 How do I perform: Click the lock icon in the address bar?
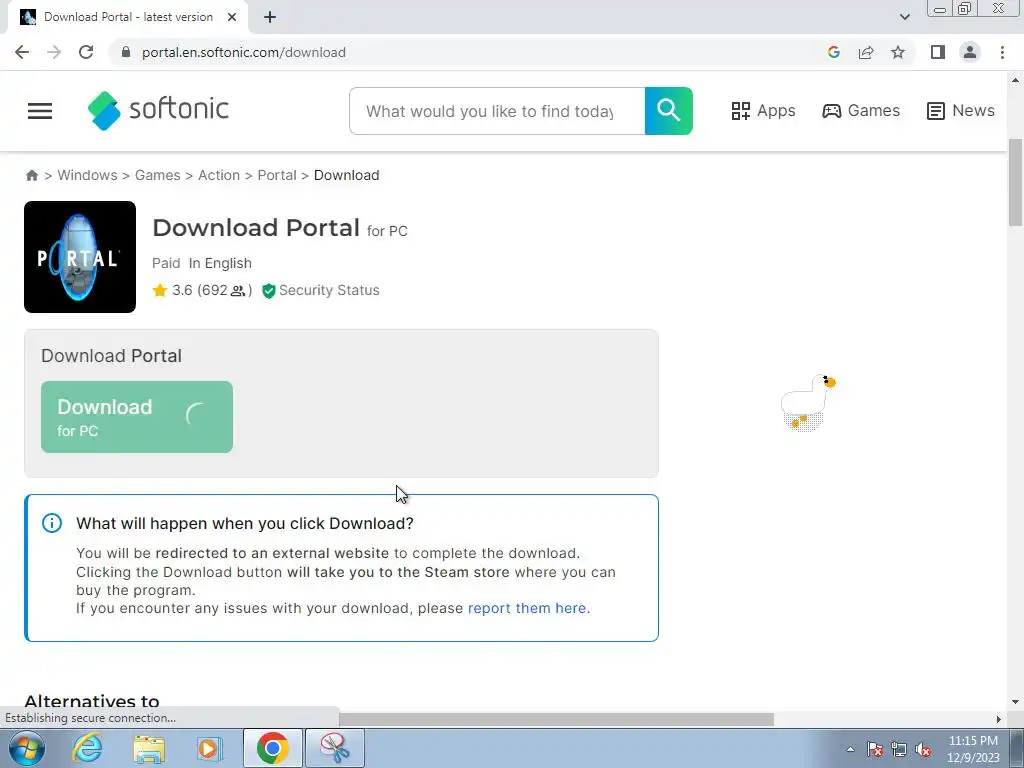click(126, 52)
